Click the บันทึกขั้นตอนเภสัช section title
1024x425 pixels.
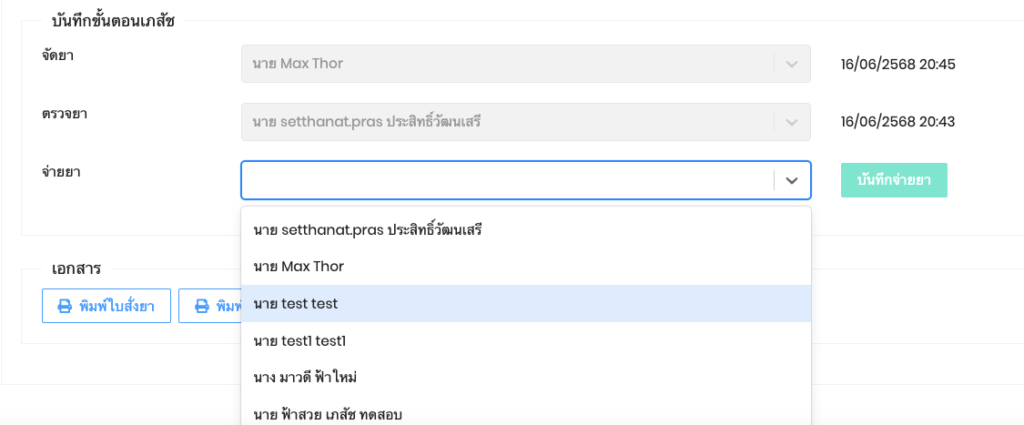point(113,21)
